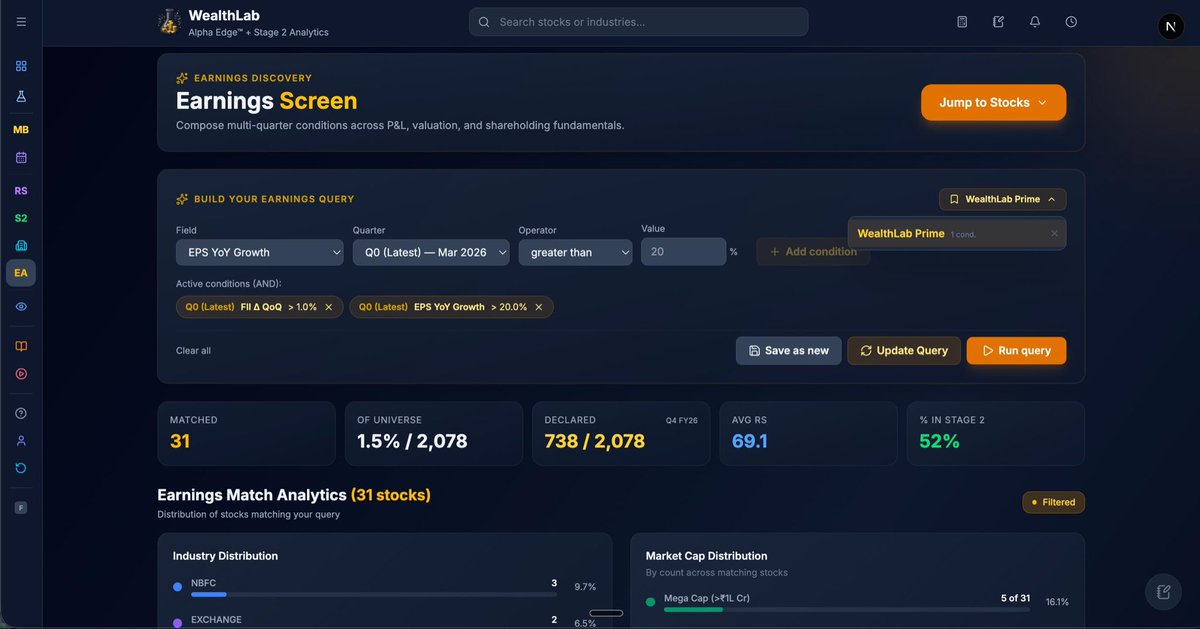
Task: Click the Value input field showing 20
Action: click(x=683, y=252)
